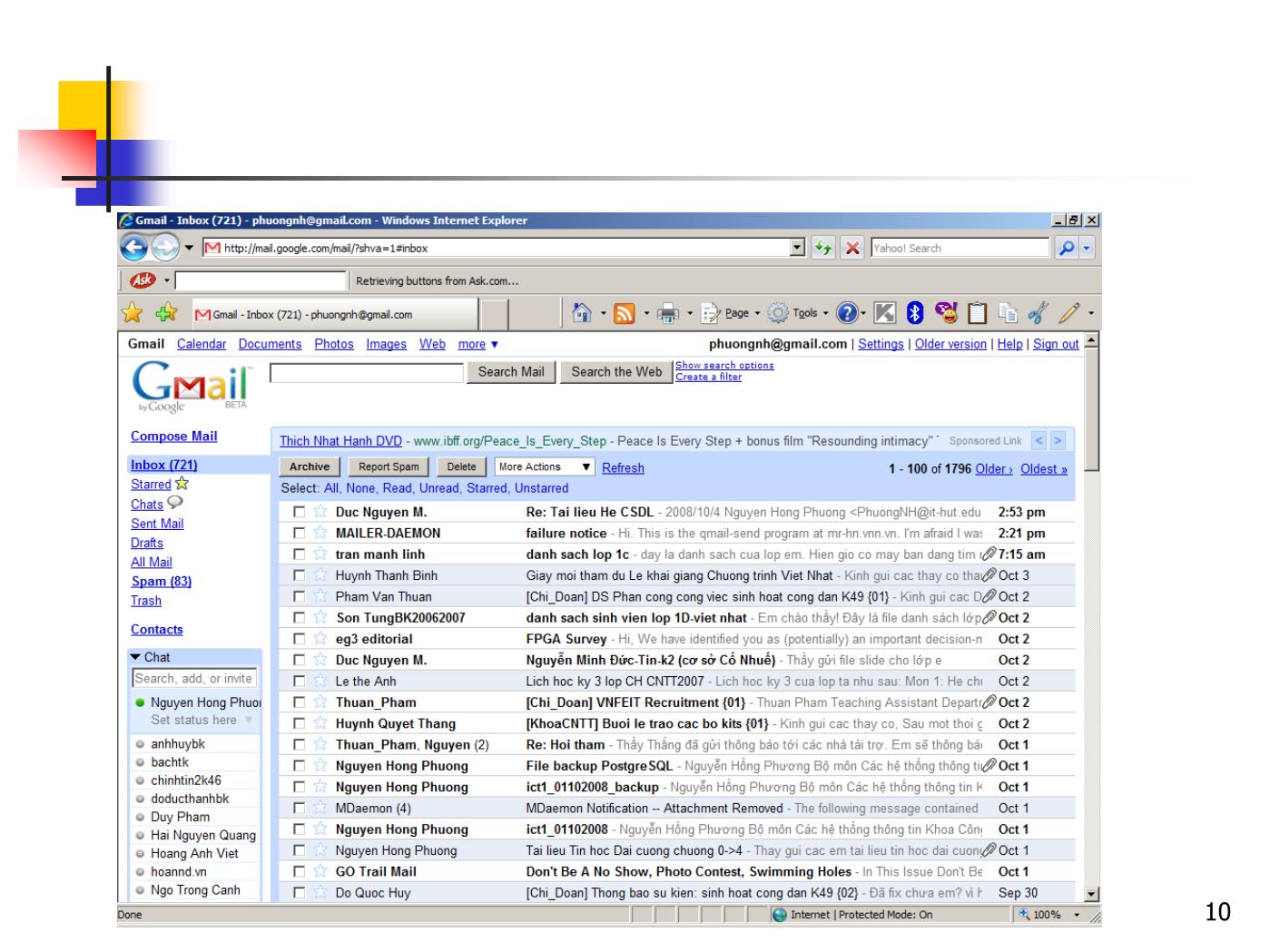Click the Bluetooth toolbar icon
This screenshot has width=1270, height=952.
(x=916, y=313)
